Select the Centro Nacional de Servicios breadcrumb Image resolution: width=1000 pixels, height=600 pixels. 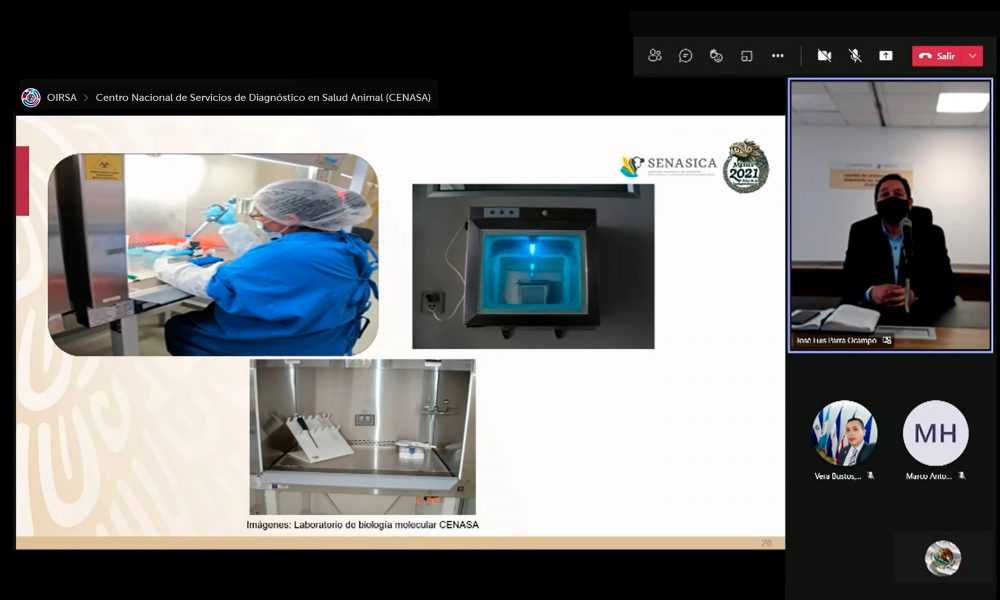(264, 98)
